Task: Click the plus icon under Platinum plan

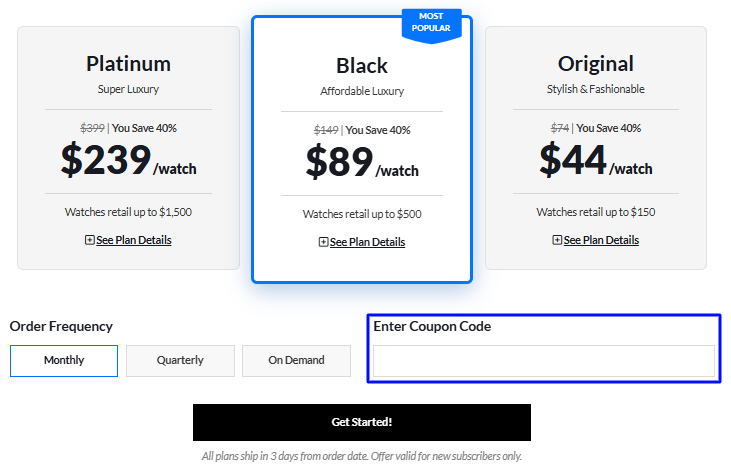Action: click(x=90, y=240)
